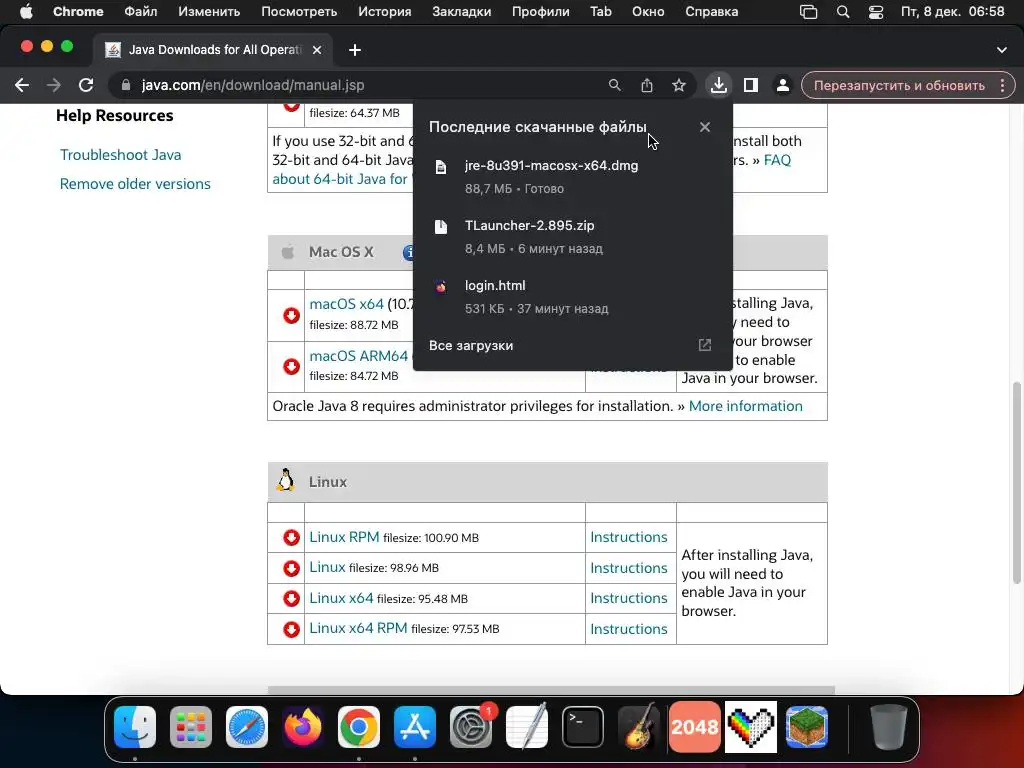
Task: Bookmark this page with the star icon
Action: pyautogui.click(x=679, y=85)
